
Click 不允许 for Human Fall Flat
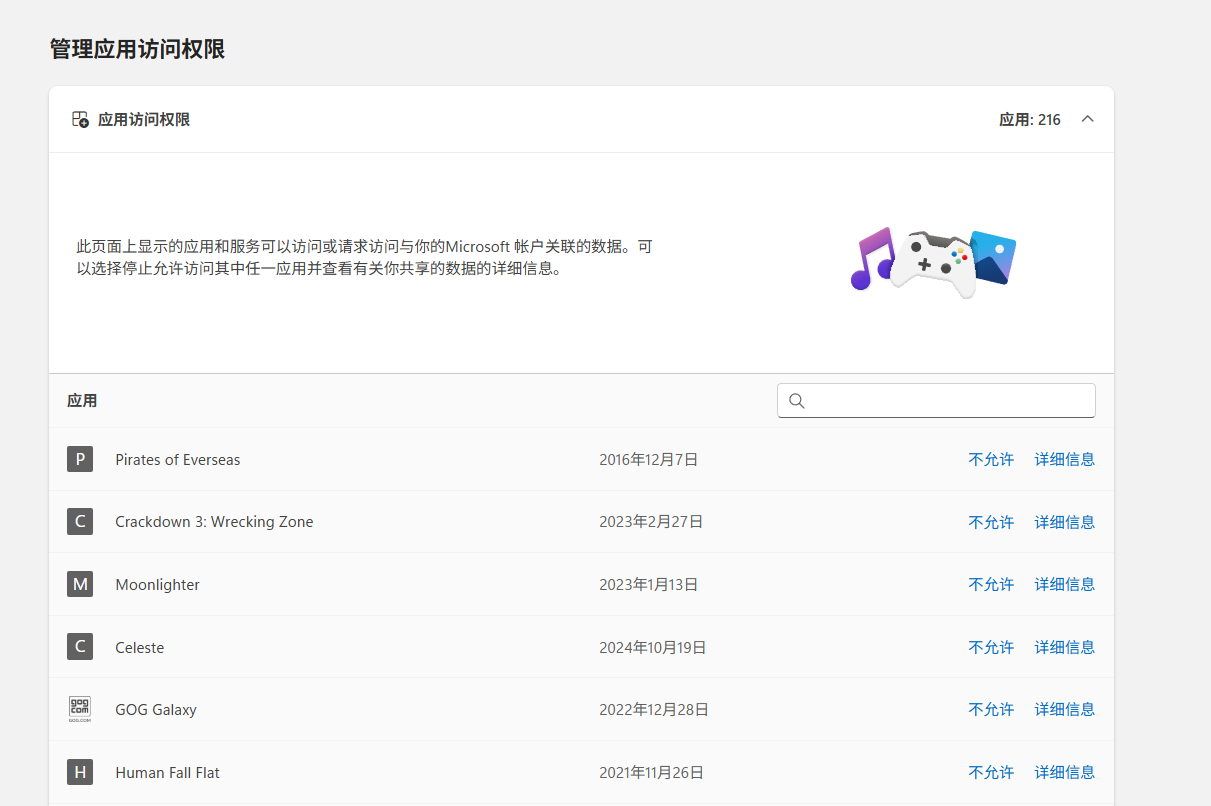(991, 772)
